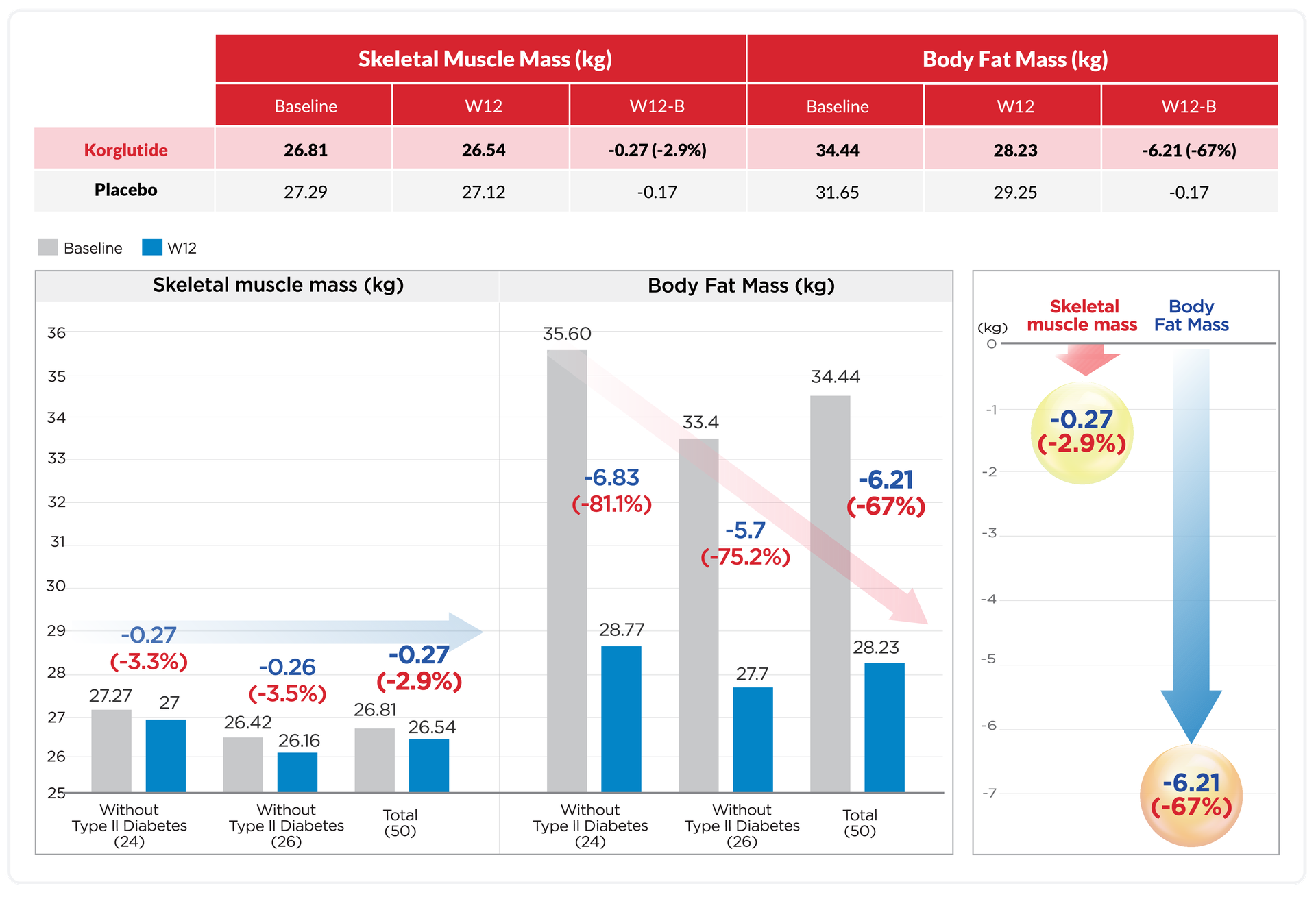The width and height of the screenshot is (1316, 897).
Task: Click the Skeletal muscle mass (kg) chart title
Action: point(278,285)
